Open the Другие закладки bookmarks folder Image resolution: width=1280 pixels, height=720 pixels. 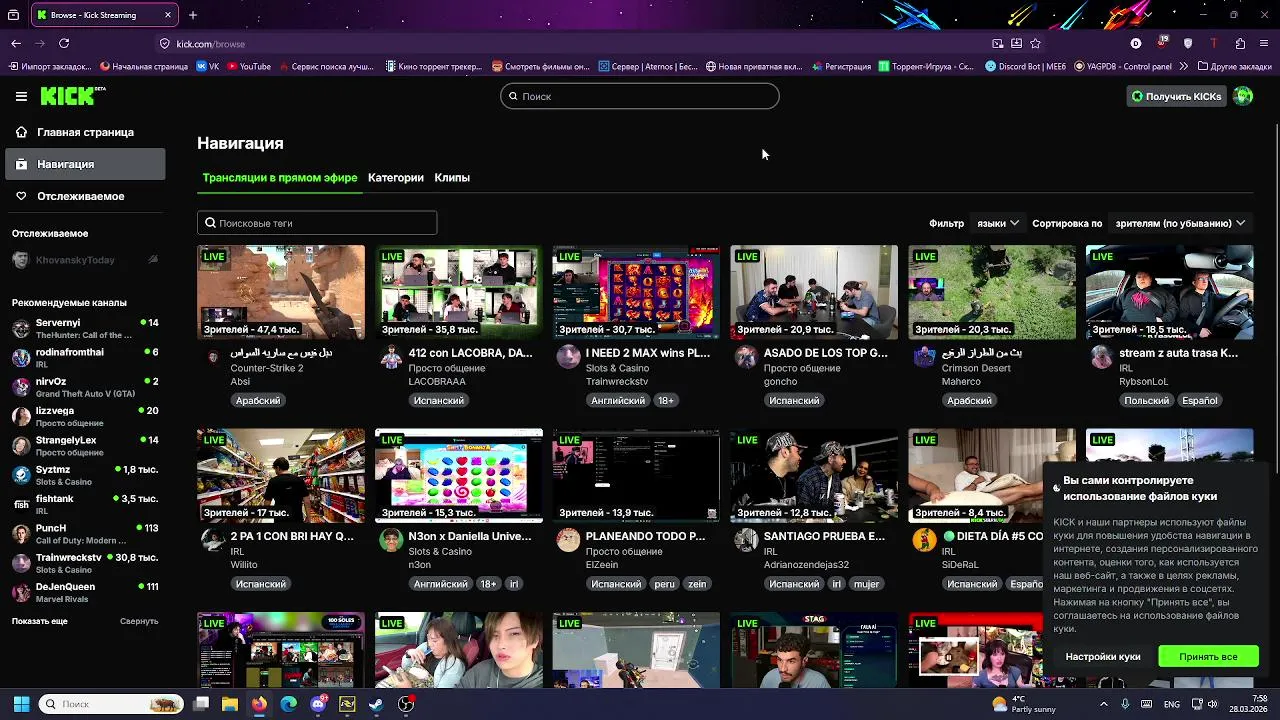[1234, 66]
